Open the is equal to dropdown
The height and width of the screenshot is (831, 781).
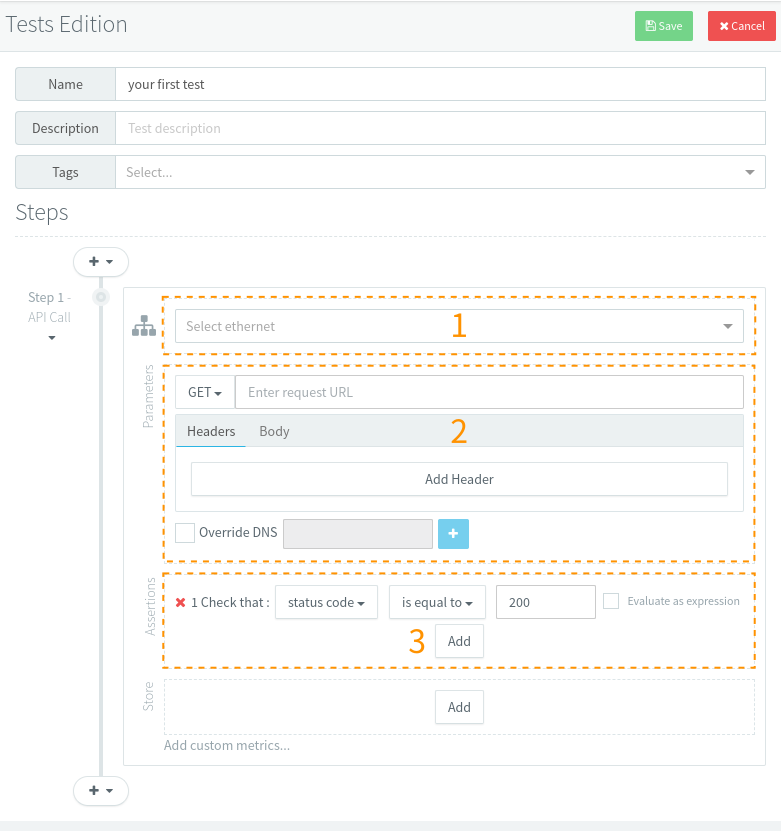coord(437,602)
